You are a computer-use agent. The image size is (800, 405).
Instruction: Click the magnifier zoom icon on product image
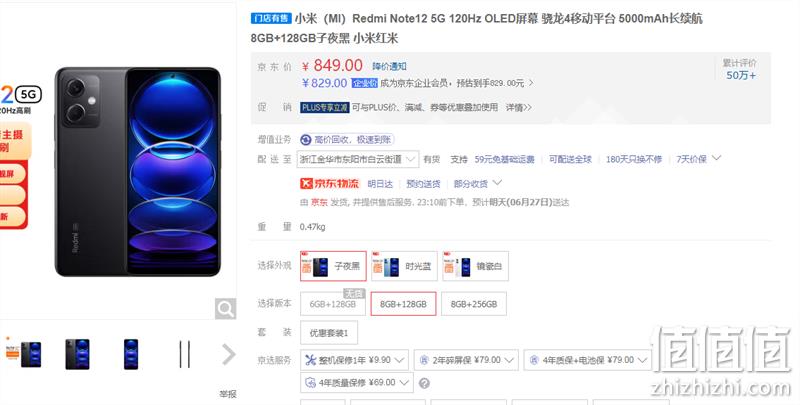(225, 309)
